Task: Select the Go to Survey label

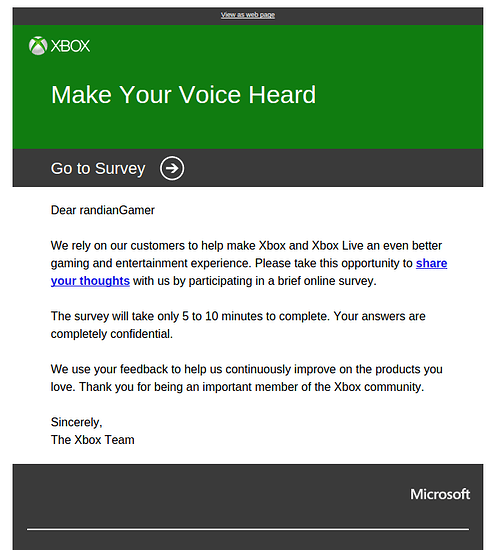Action: tap(98, 168)
